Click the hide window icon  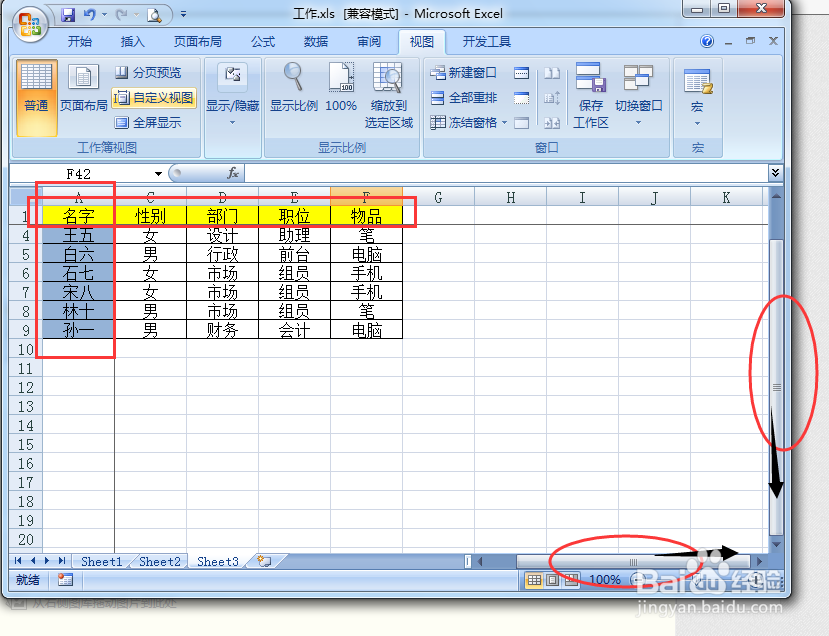[x=521, y=98]
